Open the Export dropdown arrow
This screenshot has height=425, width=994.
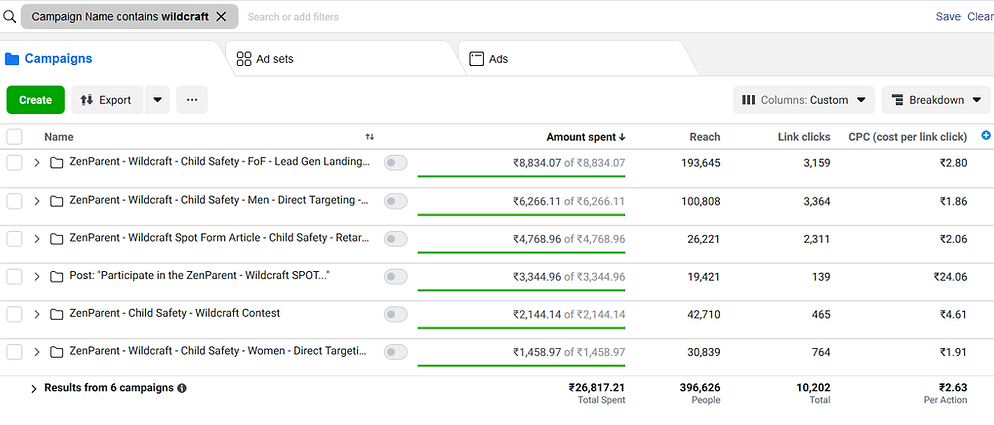(x=157, y=100)
